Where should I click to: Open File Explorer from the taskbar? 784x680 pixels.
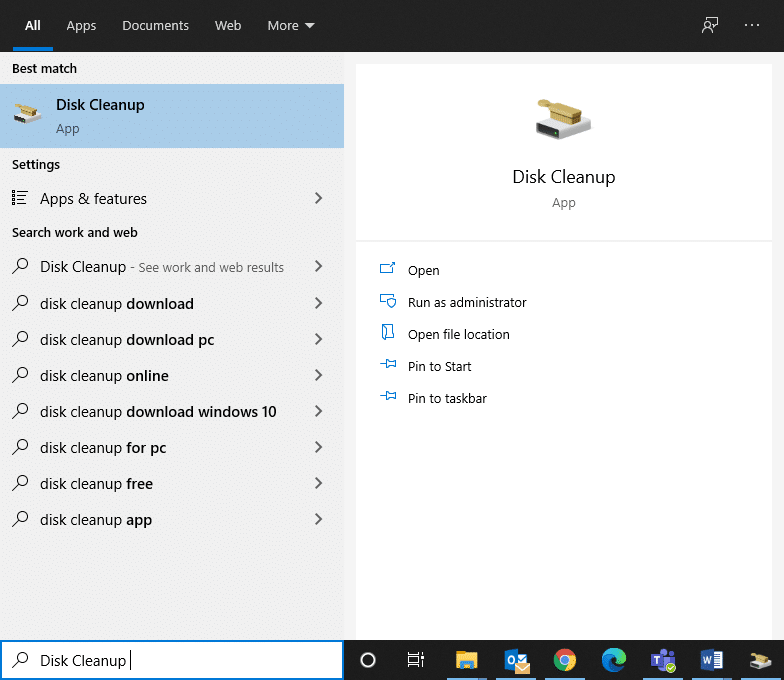pyautogui.click(x=466, y=660)
